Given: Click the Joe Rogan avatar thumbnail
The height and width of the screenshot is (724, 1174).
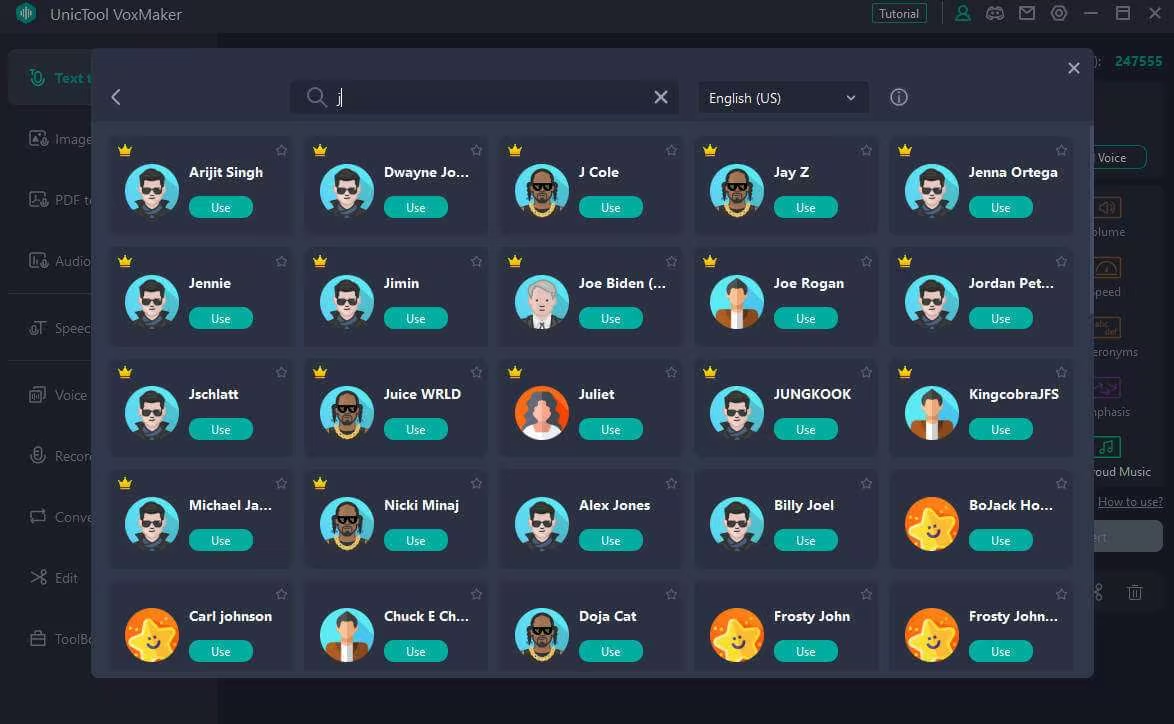Looking at the screenshot, I should [x=737, y=302].
